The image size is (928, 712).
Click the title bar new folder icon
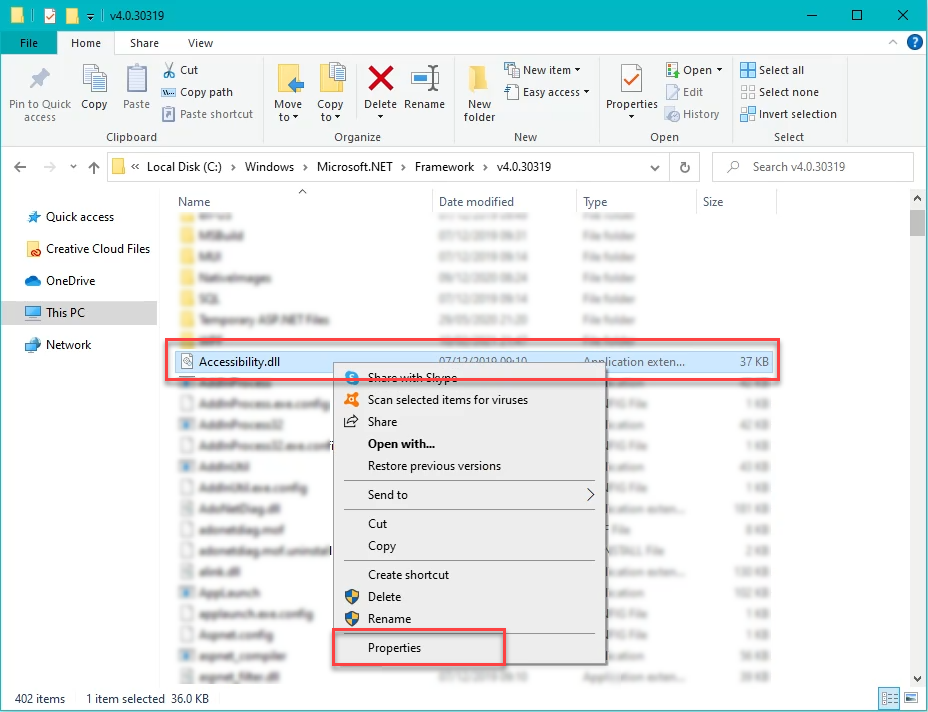point(72,16)
